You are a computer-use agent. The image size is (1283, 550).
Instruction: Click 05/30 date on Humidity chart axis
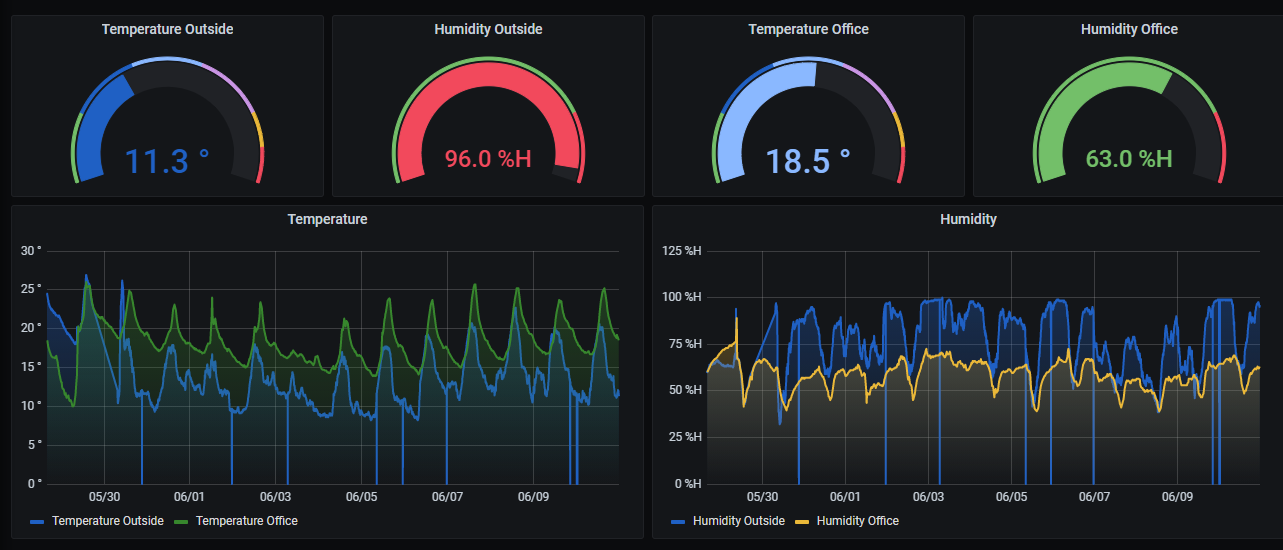[762, 496]
